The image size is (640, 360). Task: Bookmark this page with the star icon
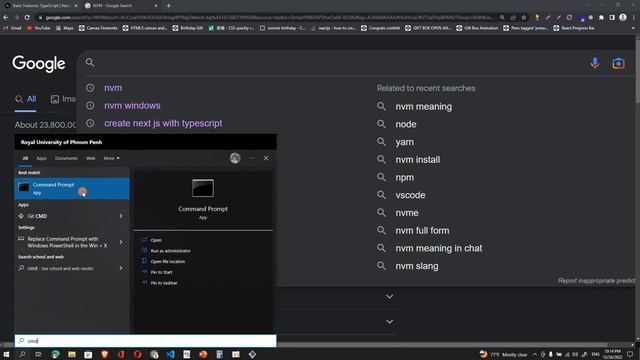524,18
